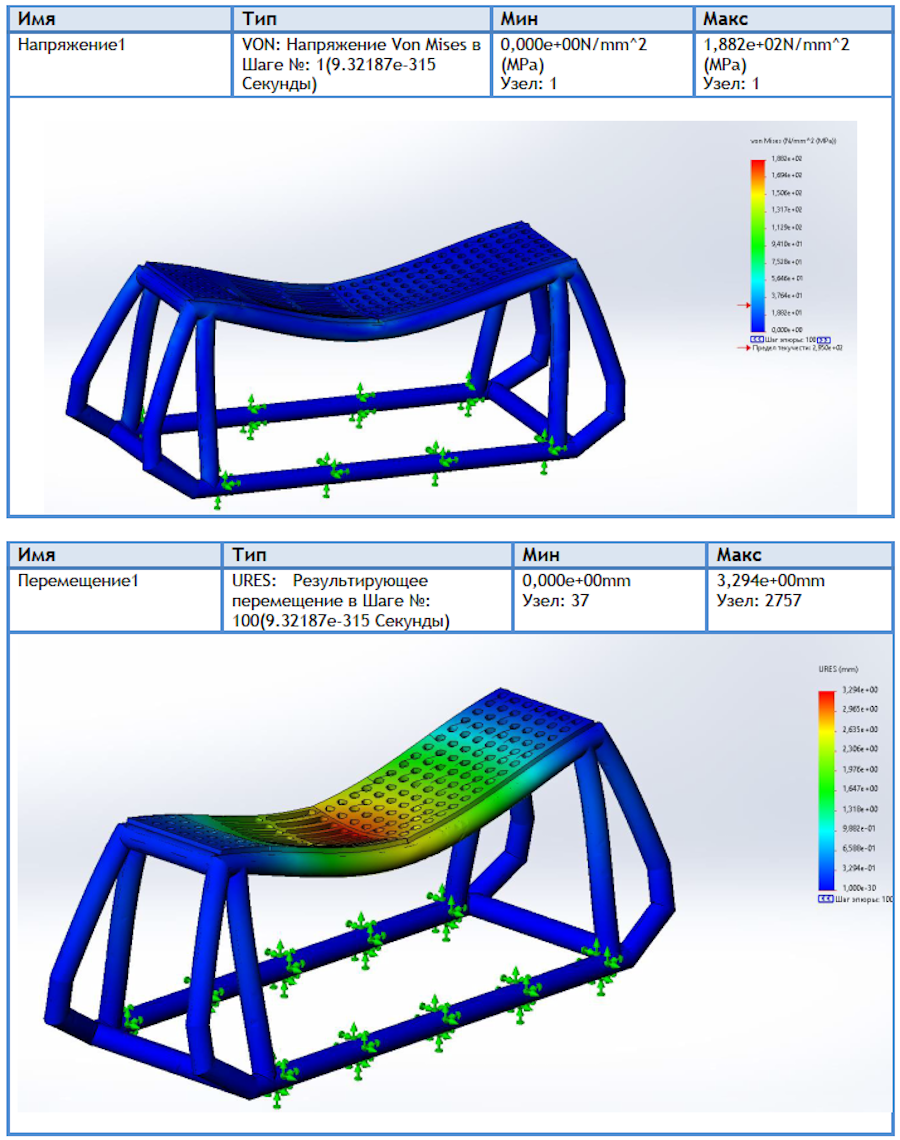The height and width of the screenshot is (1140, 900).
Task: Click the '2,635e+00' URES legend value
Action: (x=860, y=729)
